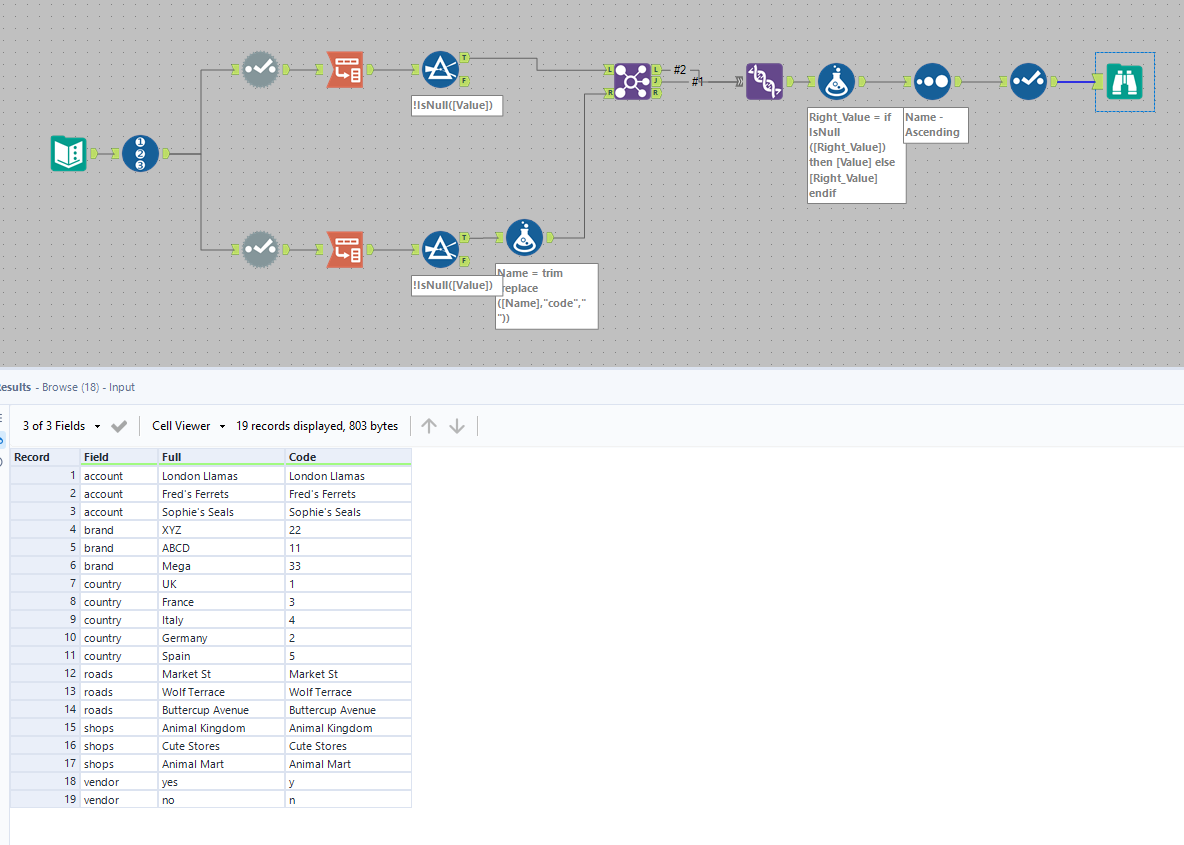
Task: Click the down arrow to jump to next record
Action: tap(457, 425)
